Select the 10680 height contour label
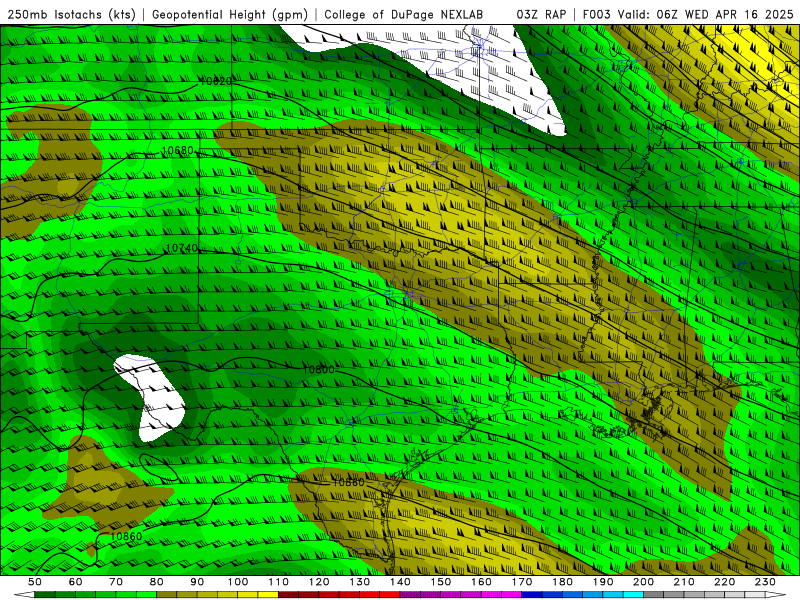 pyautogui.click(x=178, y=151)
